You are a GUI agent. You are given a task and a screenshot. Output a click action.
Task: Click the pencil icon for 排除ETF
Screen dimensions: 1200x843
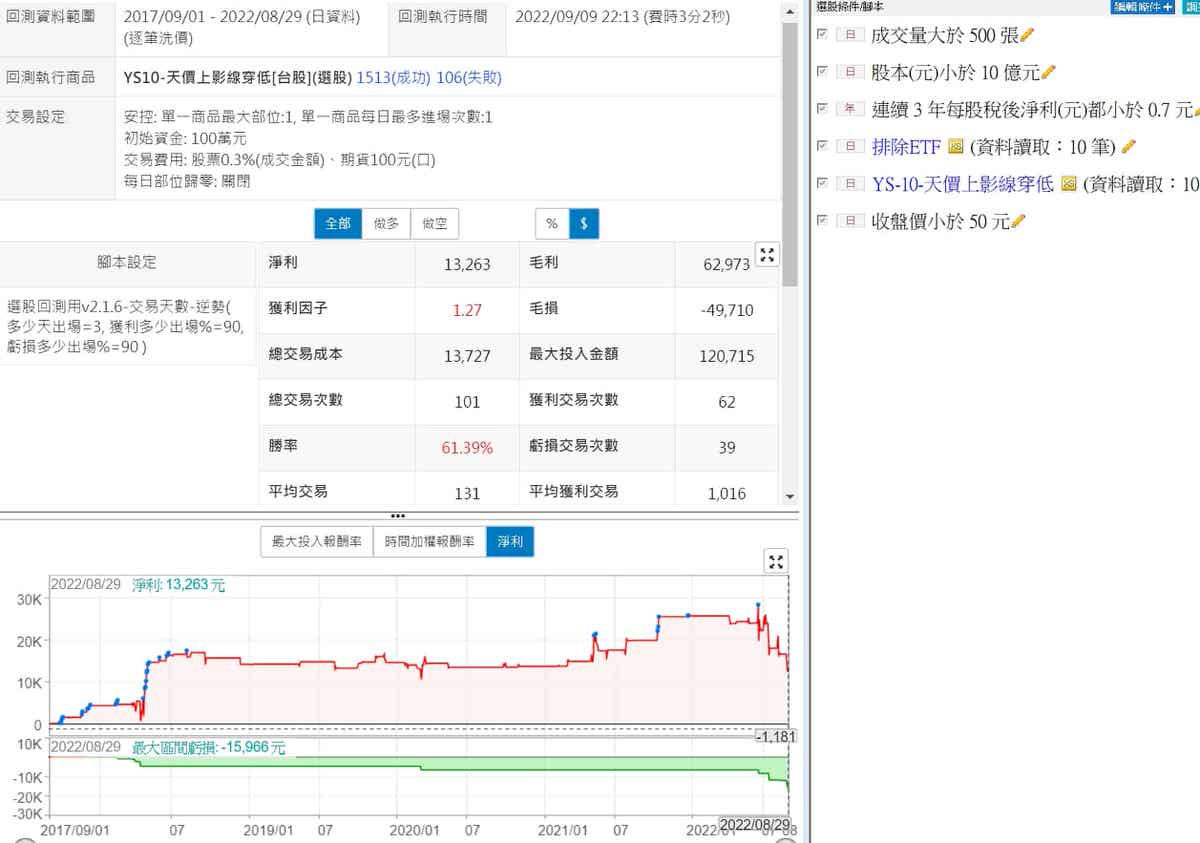point(1129,148)
